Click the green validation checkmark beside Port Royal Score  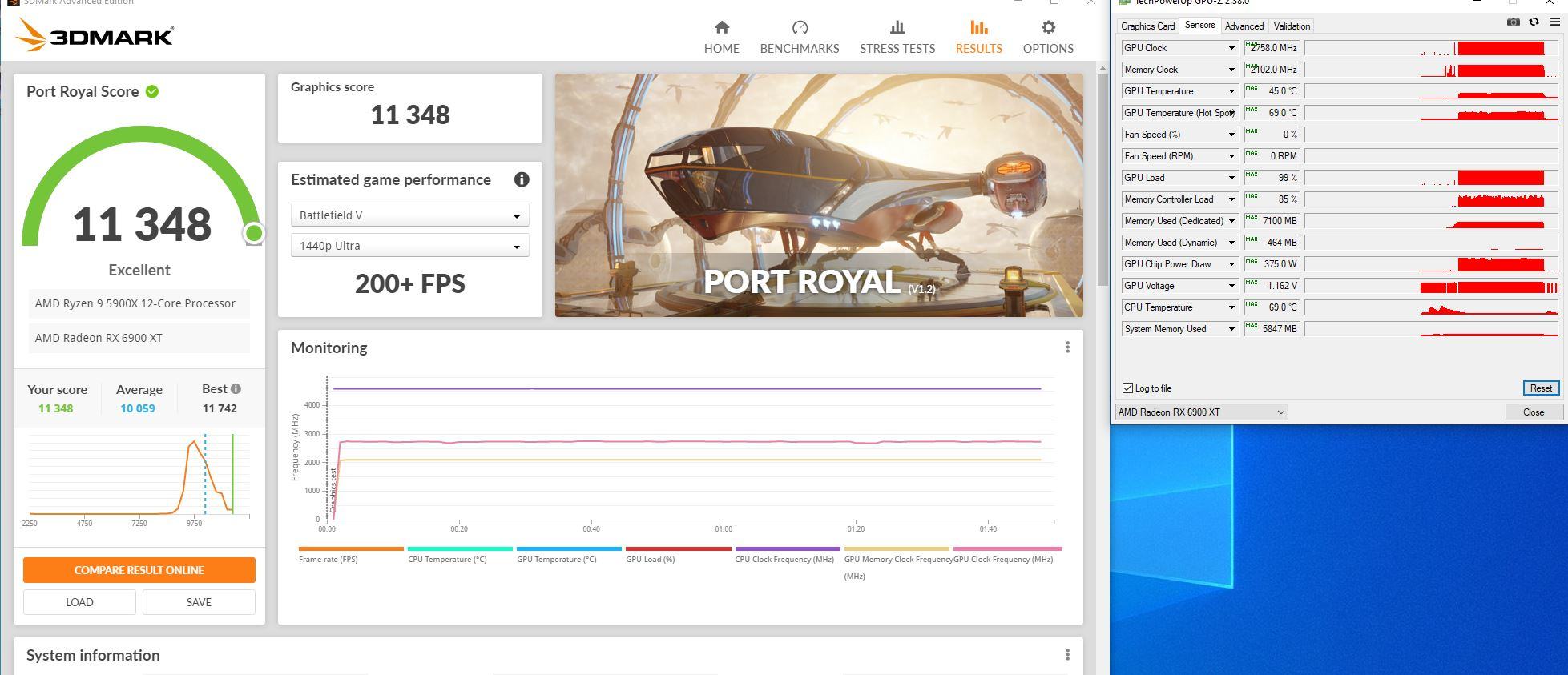(152, 91)
